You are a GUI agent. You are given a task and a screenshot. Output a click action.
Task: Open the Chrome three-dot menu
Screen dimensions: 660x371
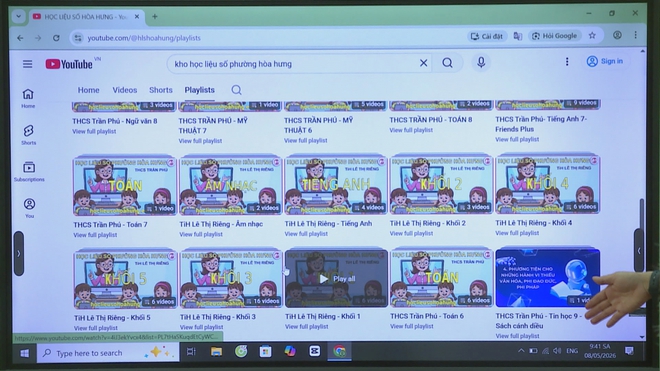(x=636, y=35)
